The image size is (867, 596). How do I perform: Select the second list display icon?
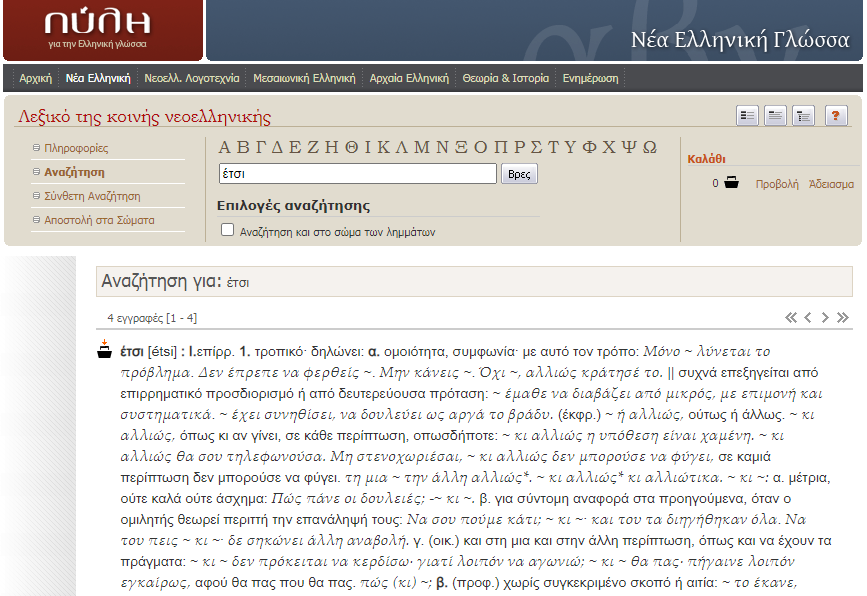coord(775,116)
